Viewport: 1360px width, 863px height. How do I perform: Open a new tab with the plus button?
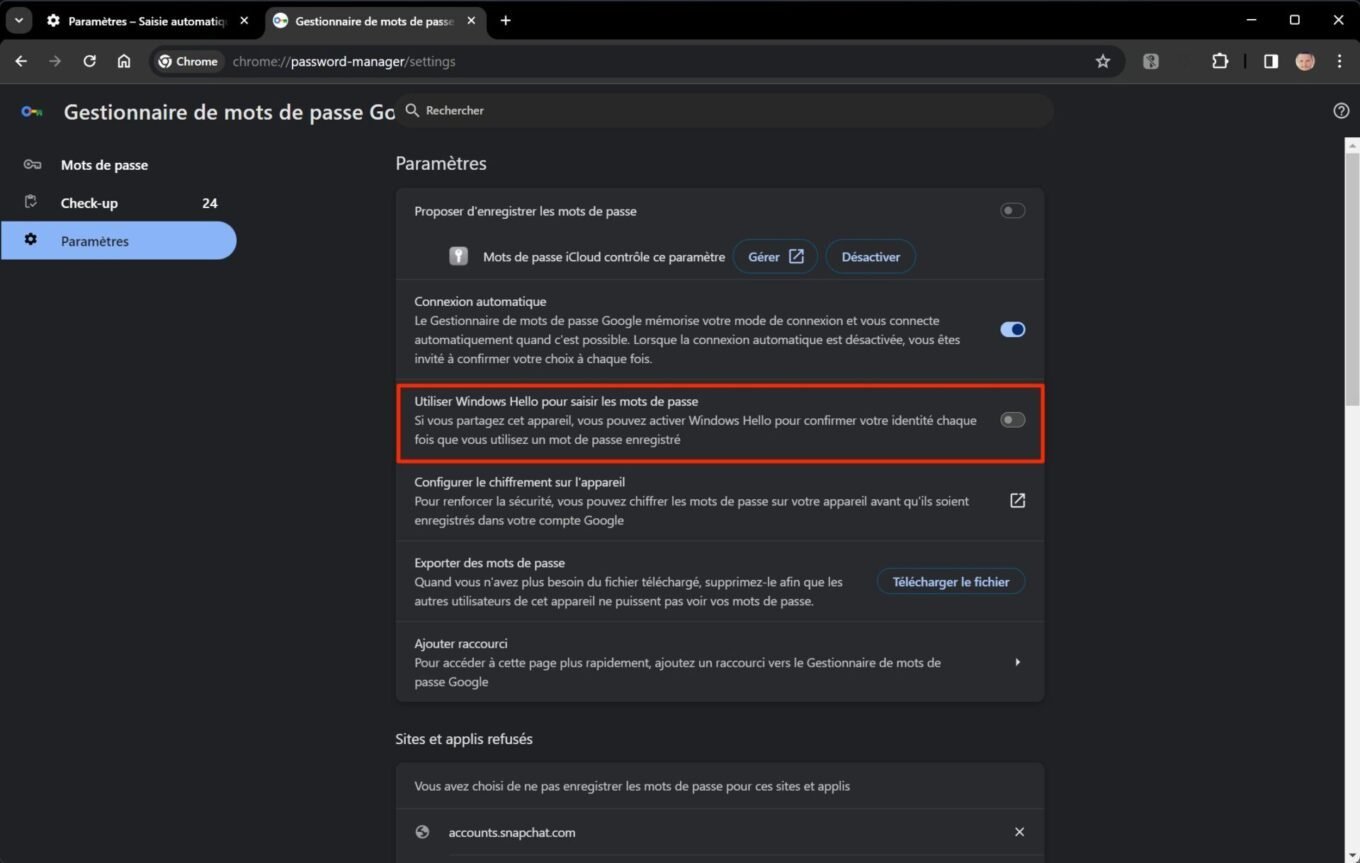pos(505,20)
